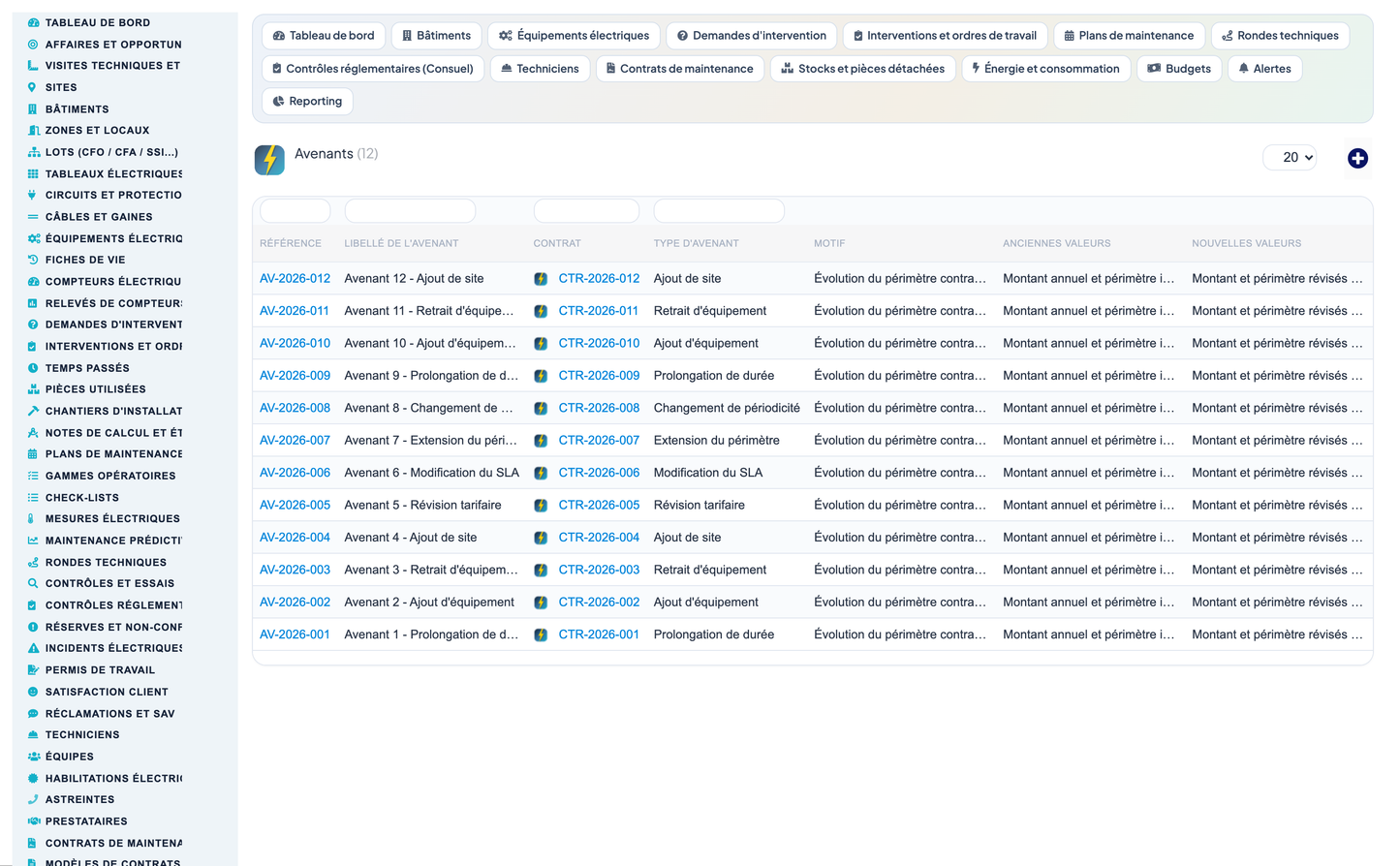This screenshot has width=1400, height=866.
Task: Click the Nouvelles valeurs column header
Action: (x=1247, y=244)
